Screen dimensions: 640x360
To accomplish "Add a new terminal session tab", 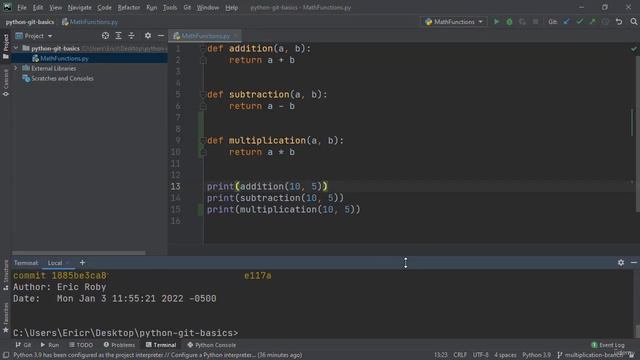I will (x=82, y=263).
